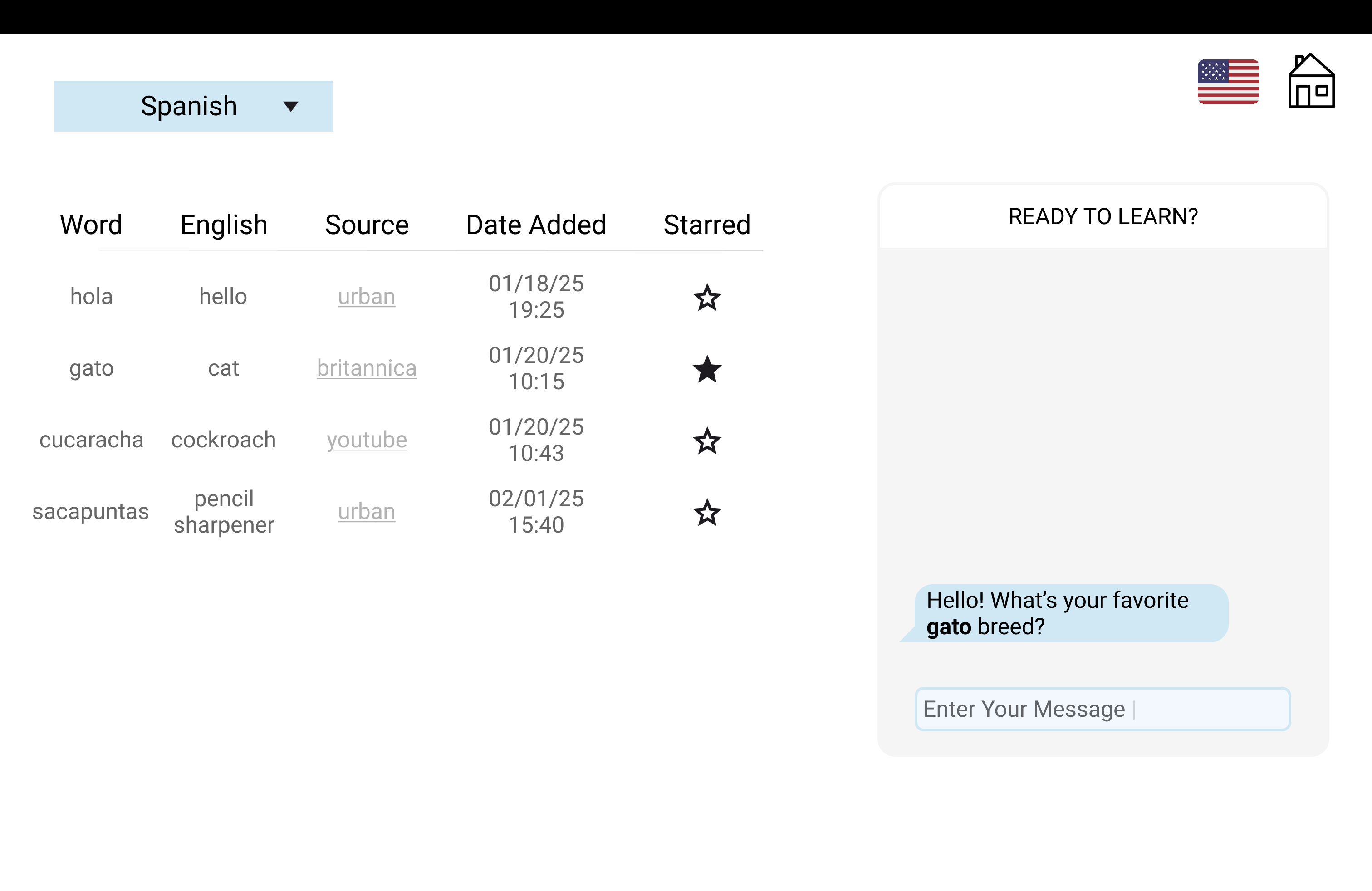1372x891 pixels.
Task: Click the English column header
Action: click(224, 225)
